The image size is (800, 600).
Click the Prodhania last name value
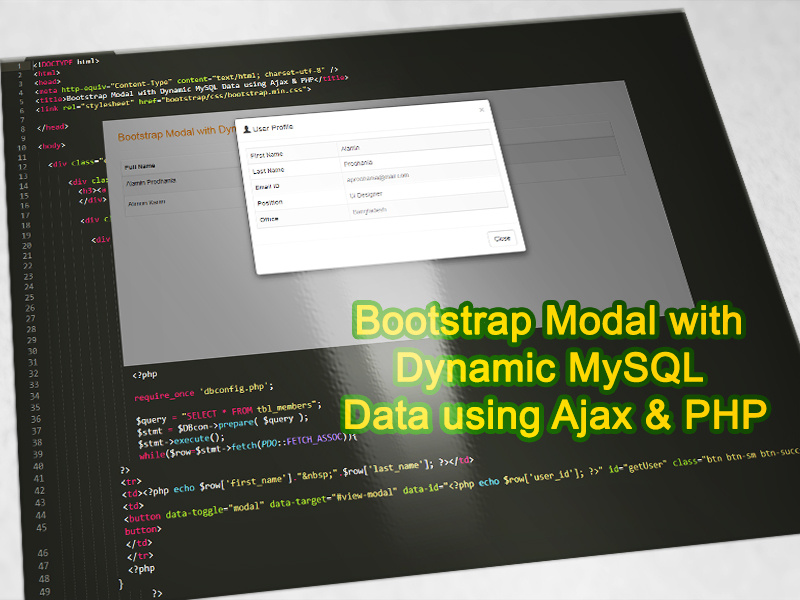(358, 163)
